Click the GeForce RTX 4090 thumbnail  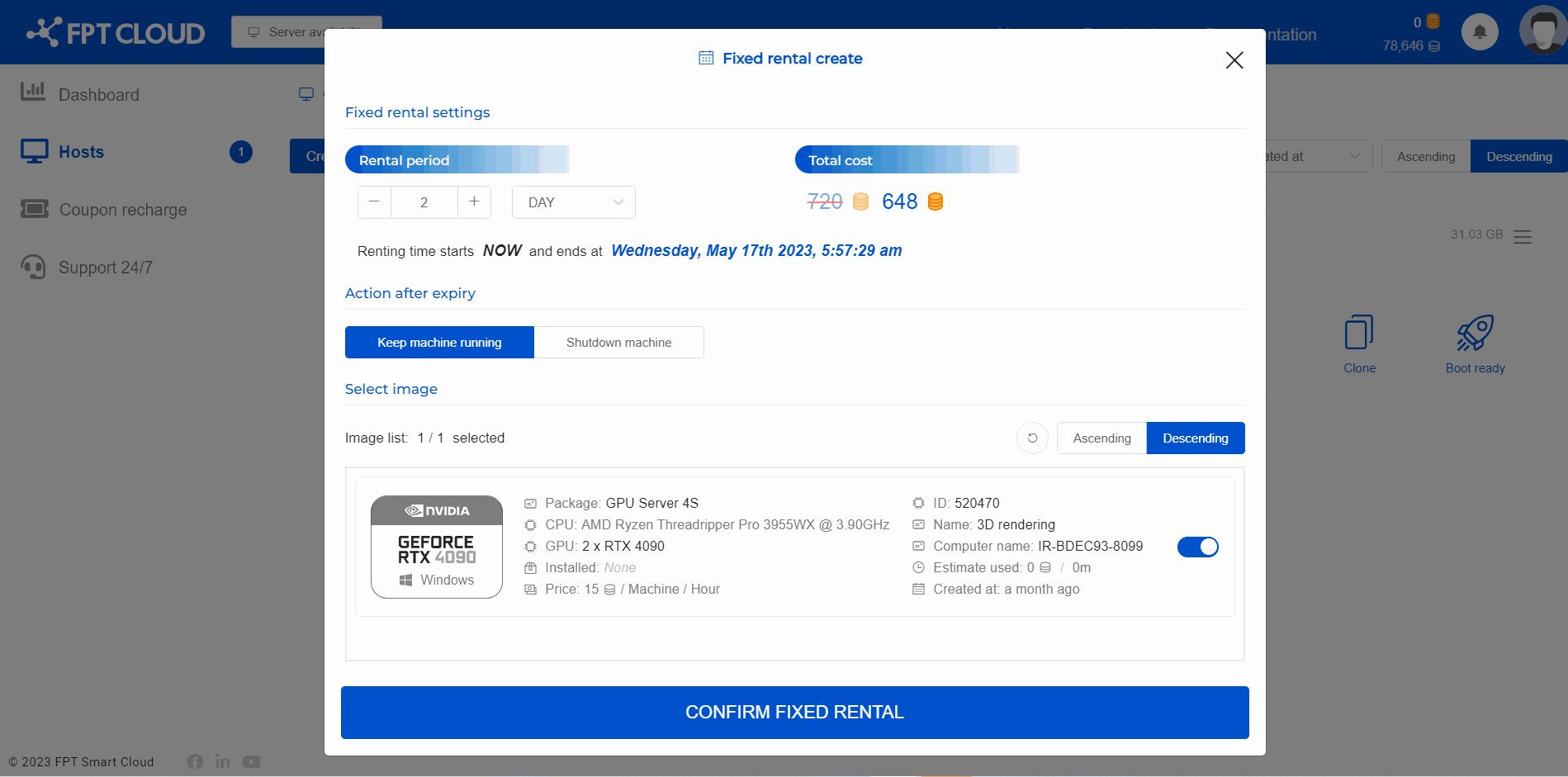point(437,547)
